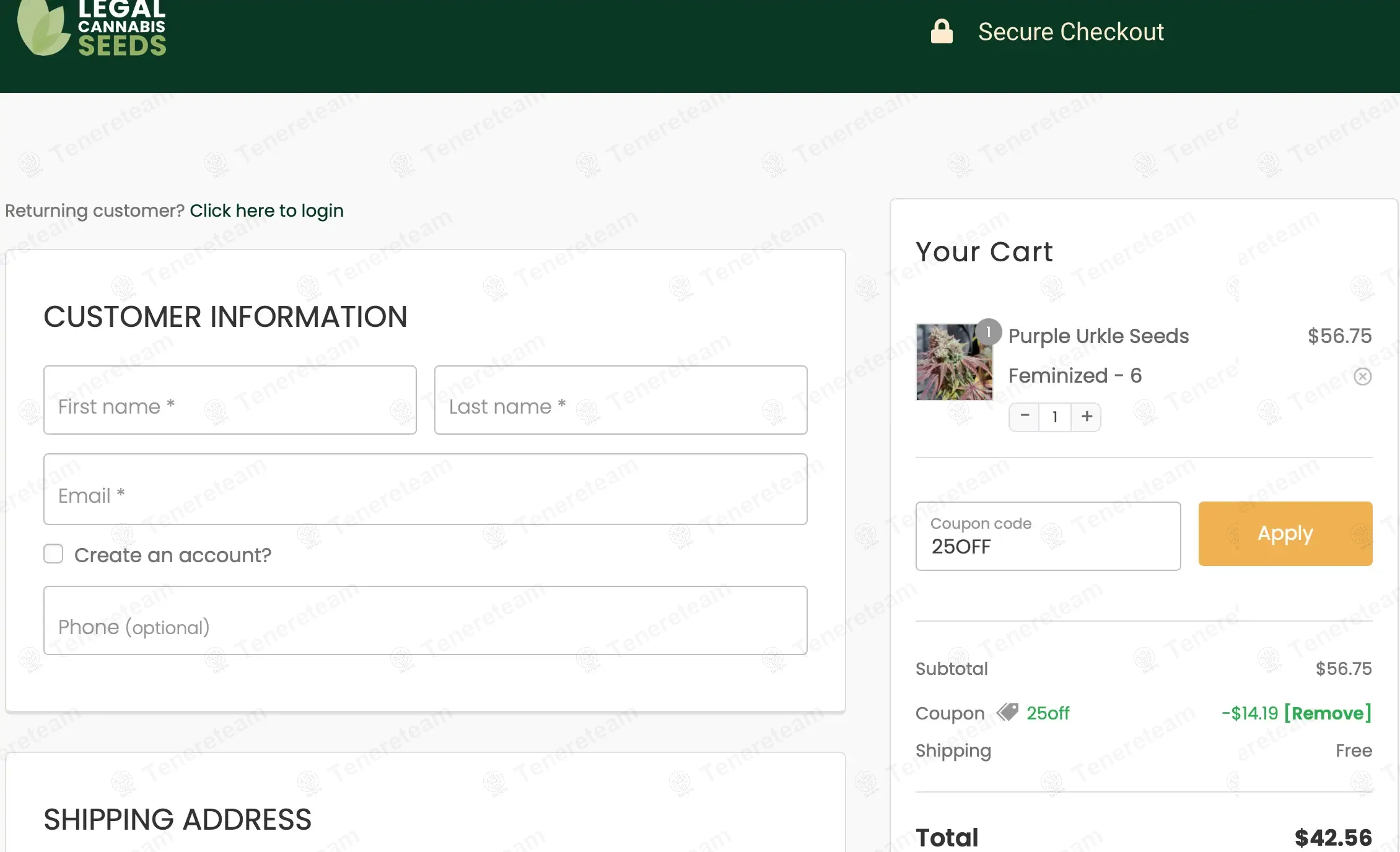1400x852 pixels.
Task: Click the Purple Urkle product thumbnail
Action: [x=954, y=362]
